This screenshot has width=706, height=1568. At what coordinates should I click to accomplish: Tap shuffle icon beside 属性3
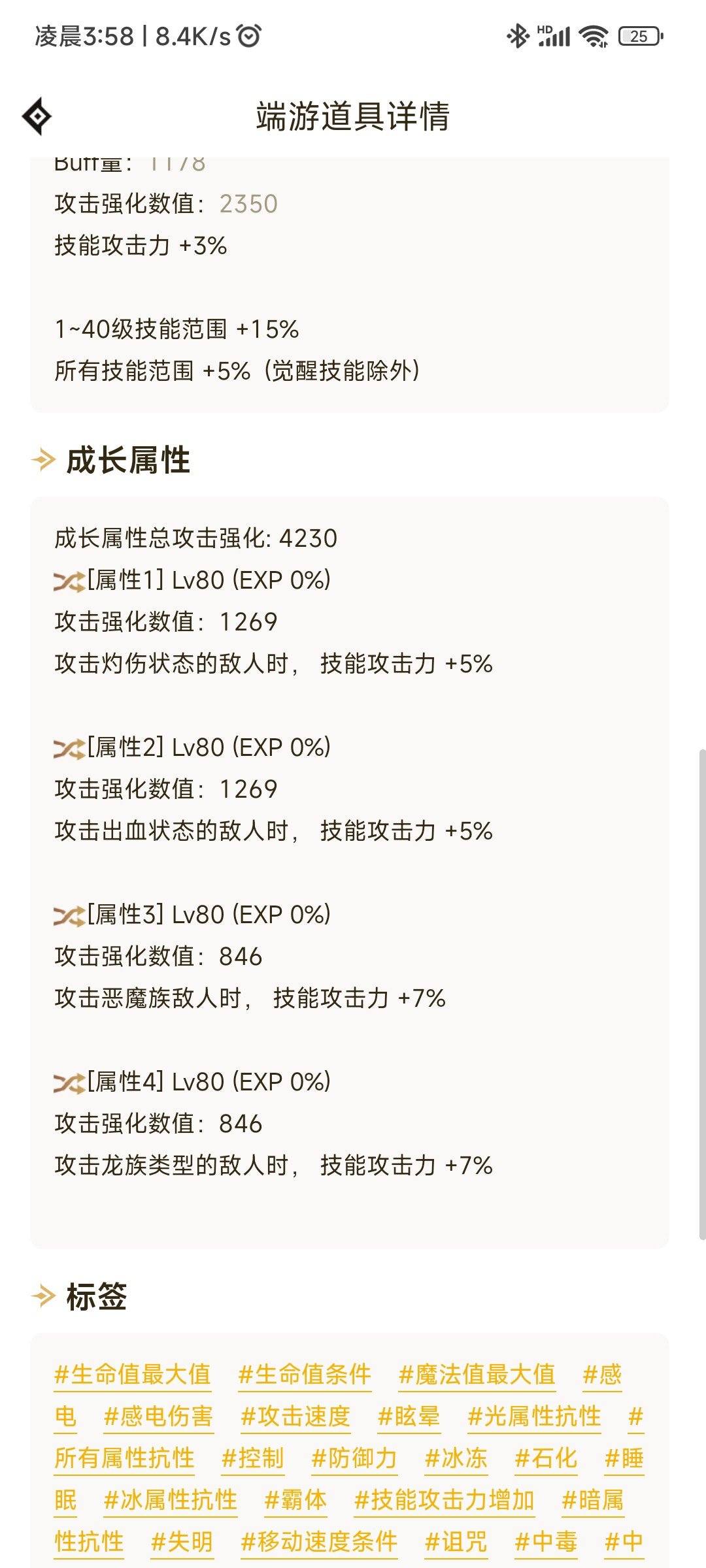[69, 915]
